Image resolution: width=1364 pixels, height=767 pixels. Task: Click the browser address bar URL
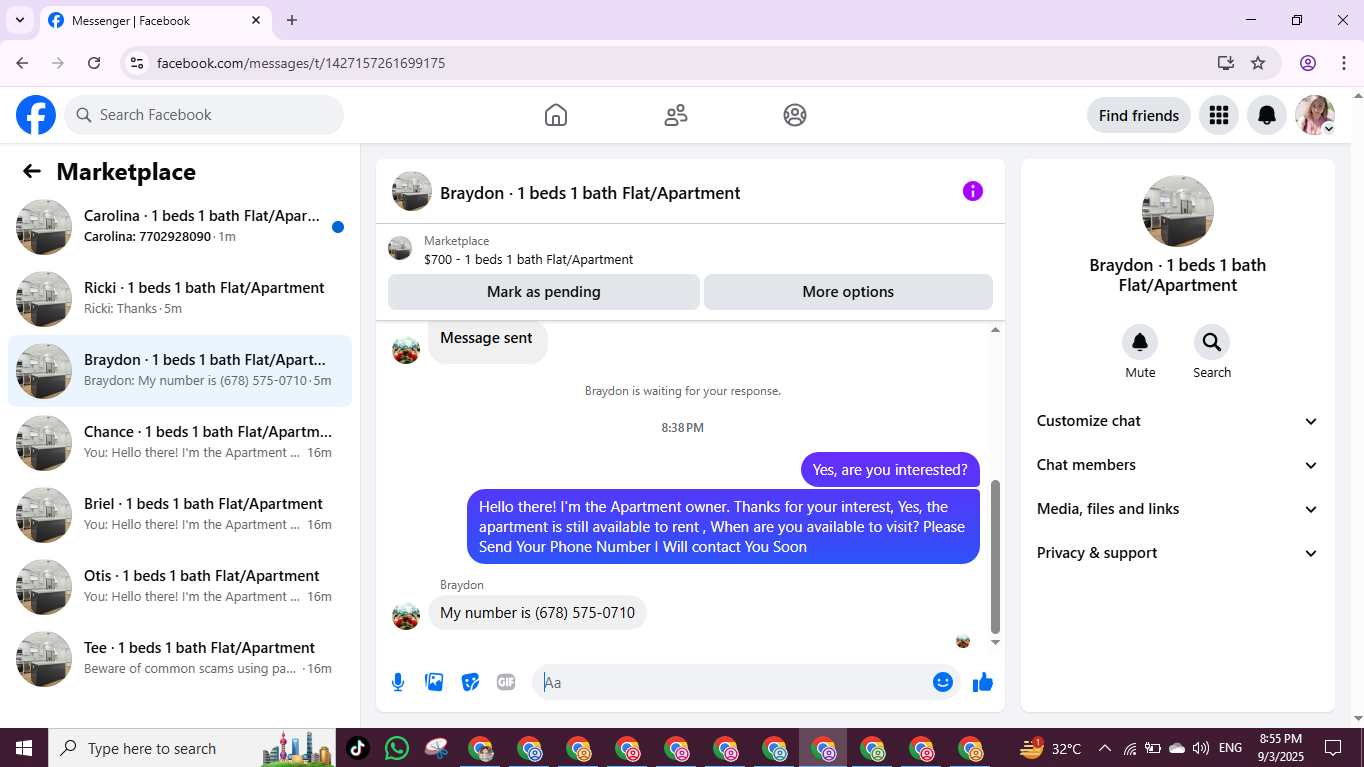[x=301, y=63]
